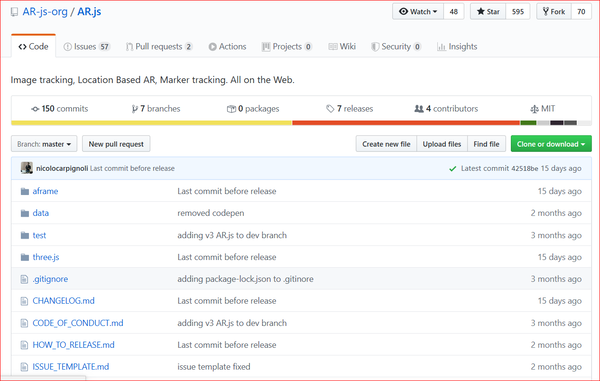Screen dimensions: 600x381
Task: Open latest commit hash 42518be
Action: pos(525,168)
